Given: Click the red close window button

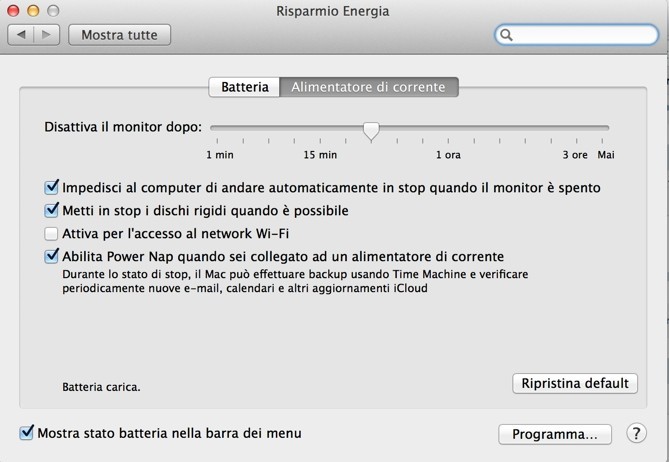Looking at the screenshot, I should click(x=14, y=11).
